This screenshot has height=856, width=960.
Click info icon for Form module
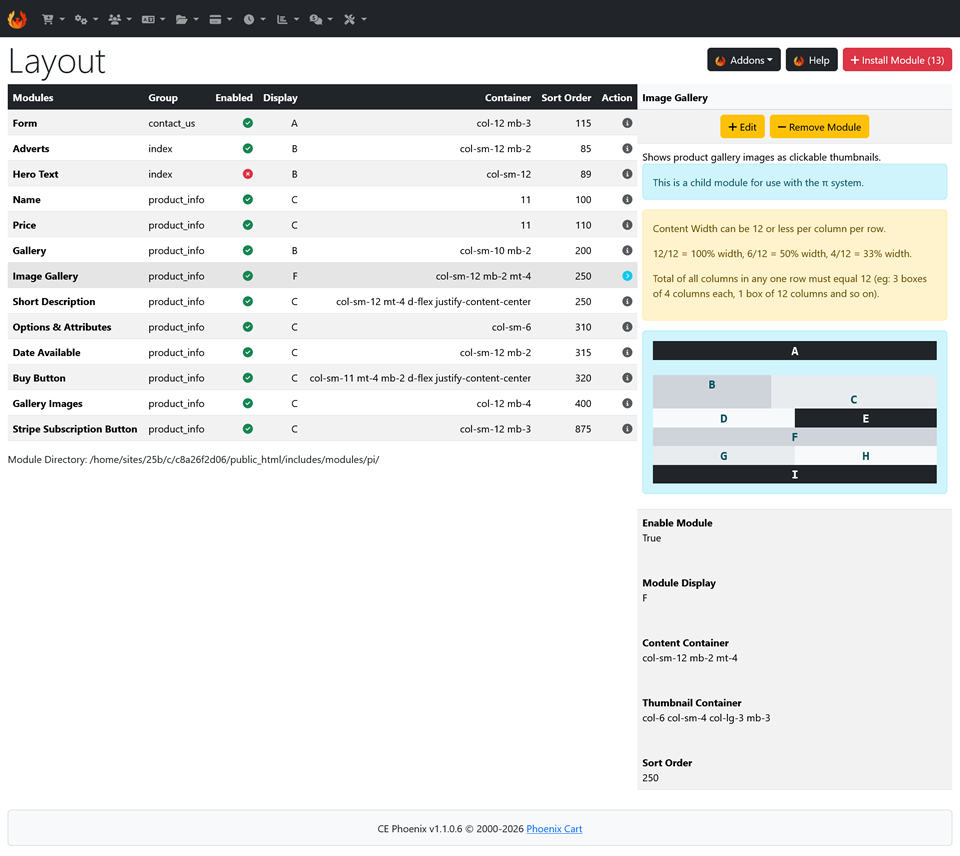pyautogui.click(x=627, y=123)
